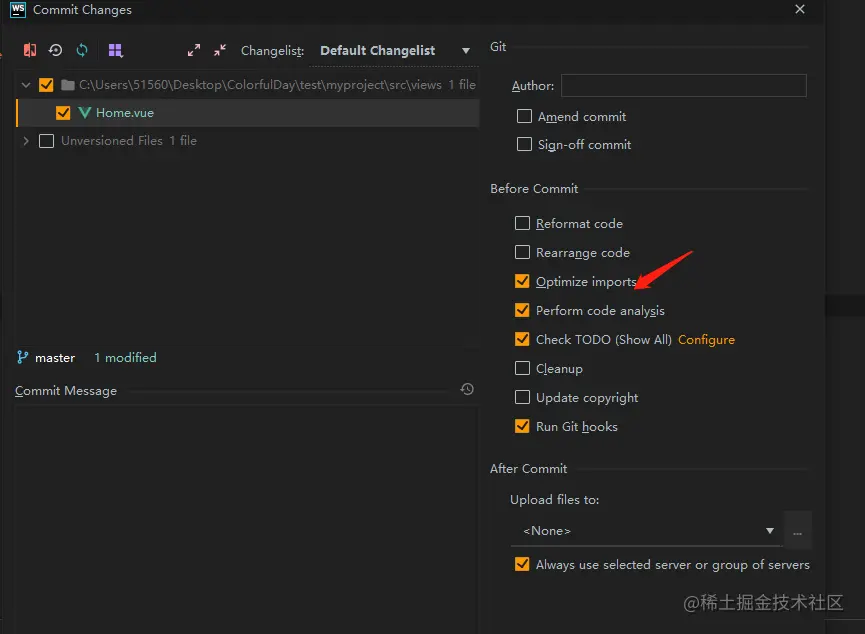Image resolution: width=865 pixels, height=634 pixels.
Task: Tick the Amend commit checkbox
Action: (524, 117)
